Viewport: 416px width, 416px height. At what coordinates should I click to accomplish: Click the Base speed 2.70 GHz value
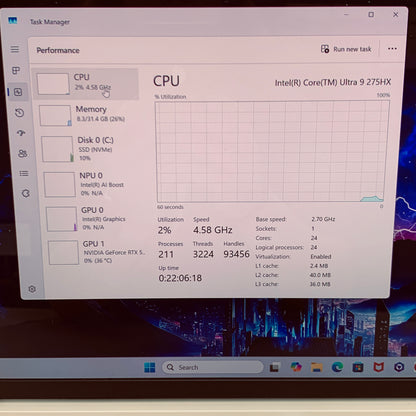(x=323, y=219)
